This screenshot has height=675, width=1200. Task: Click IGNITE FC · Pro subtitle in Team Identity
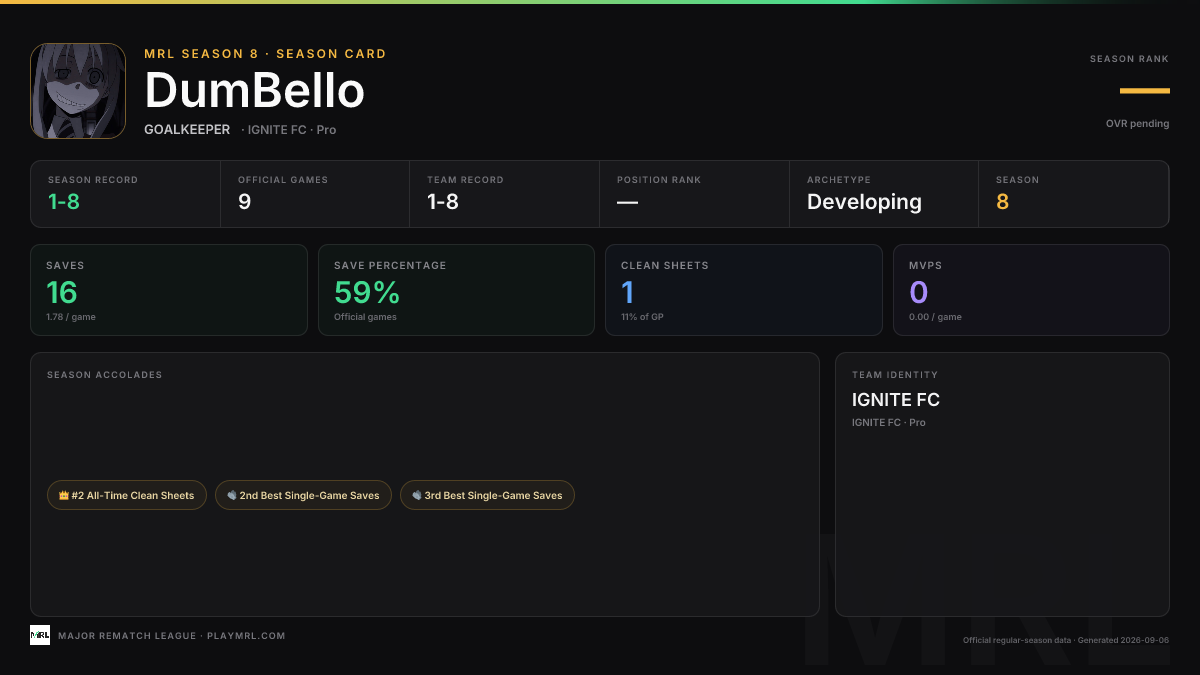click(889, 423)
